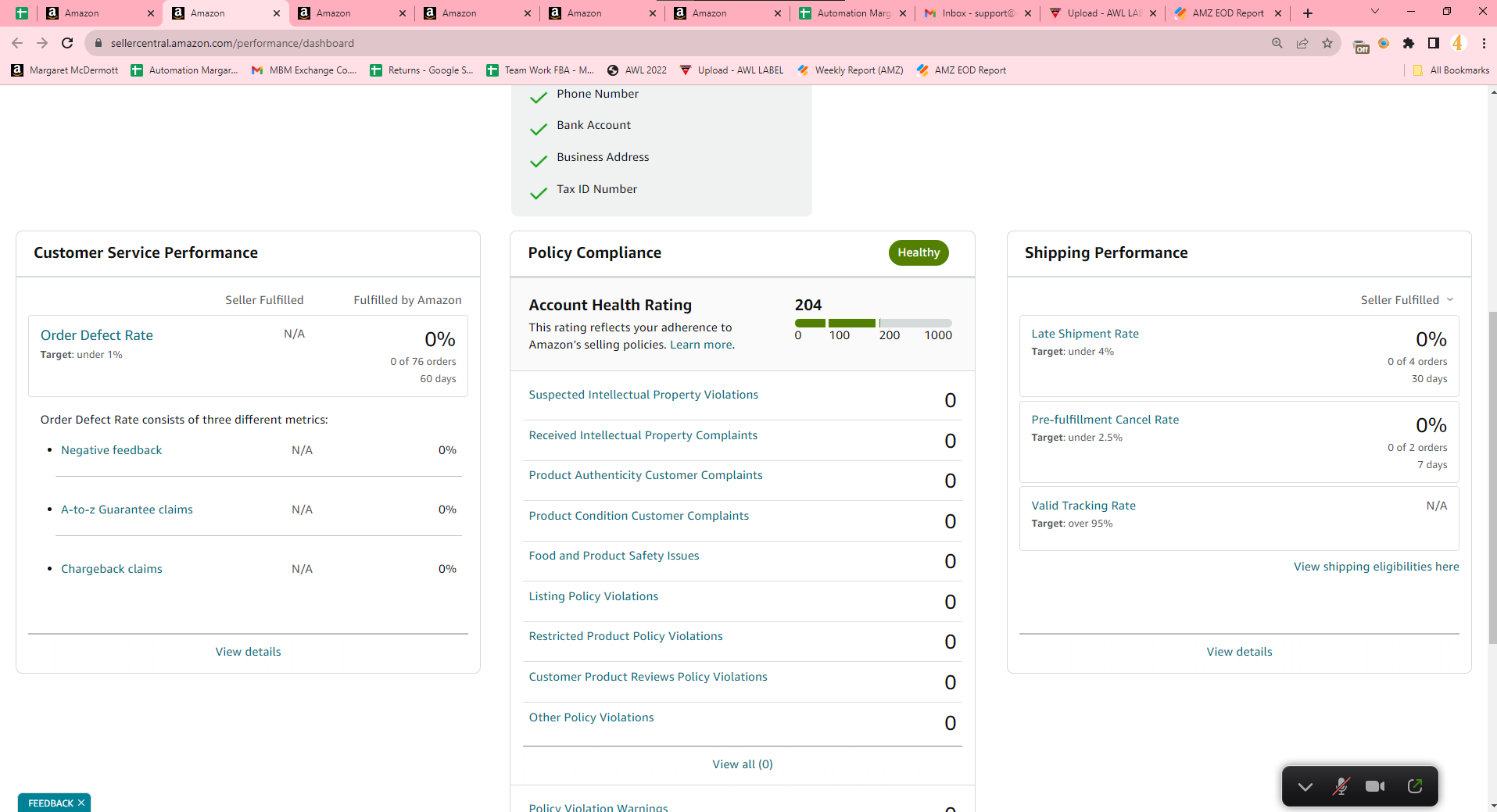Open the MBM Exchange Co... bookmark
1497x812 pixels.
pos(304,70)
